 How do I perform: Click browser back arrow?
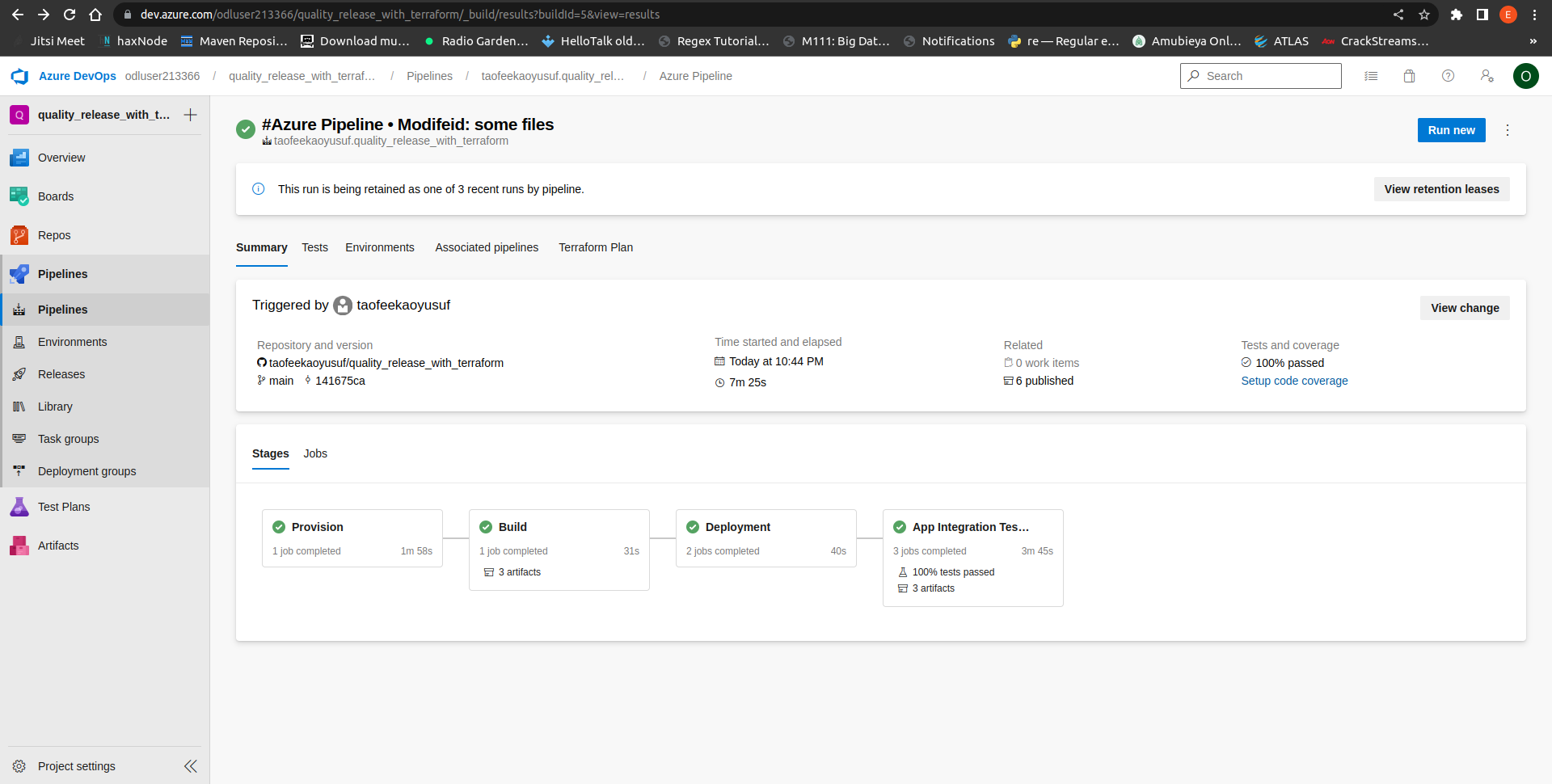pos(18,15)
